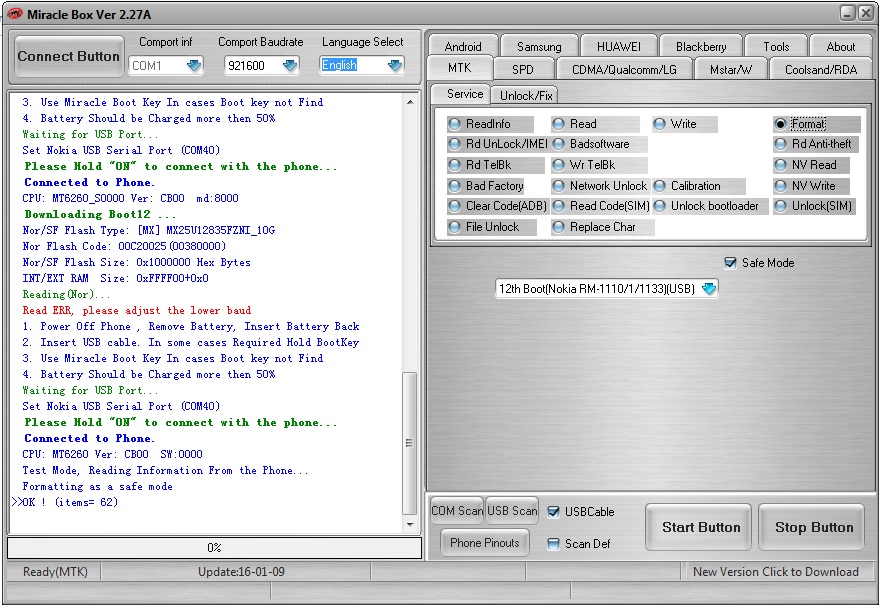Open the Language Select dropdown

[x=395, y=66]
